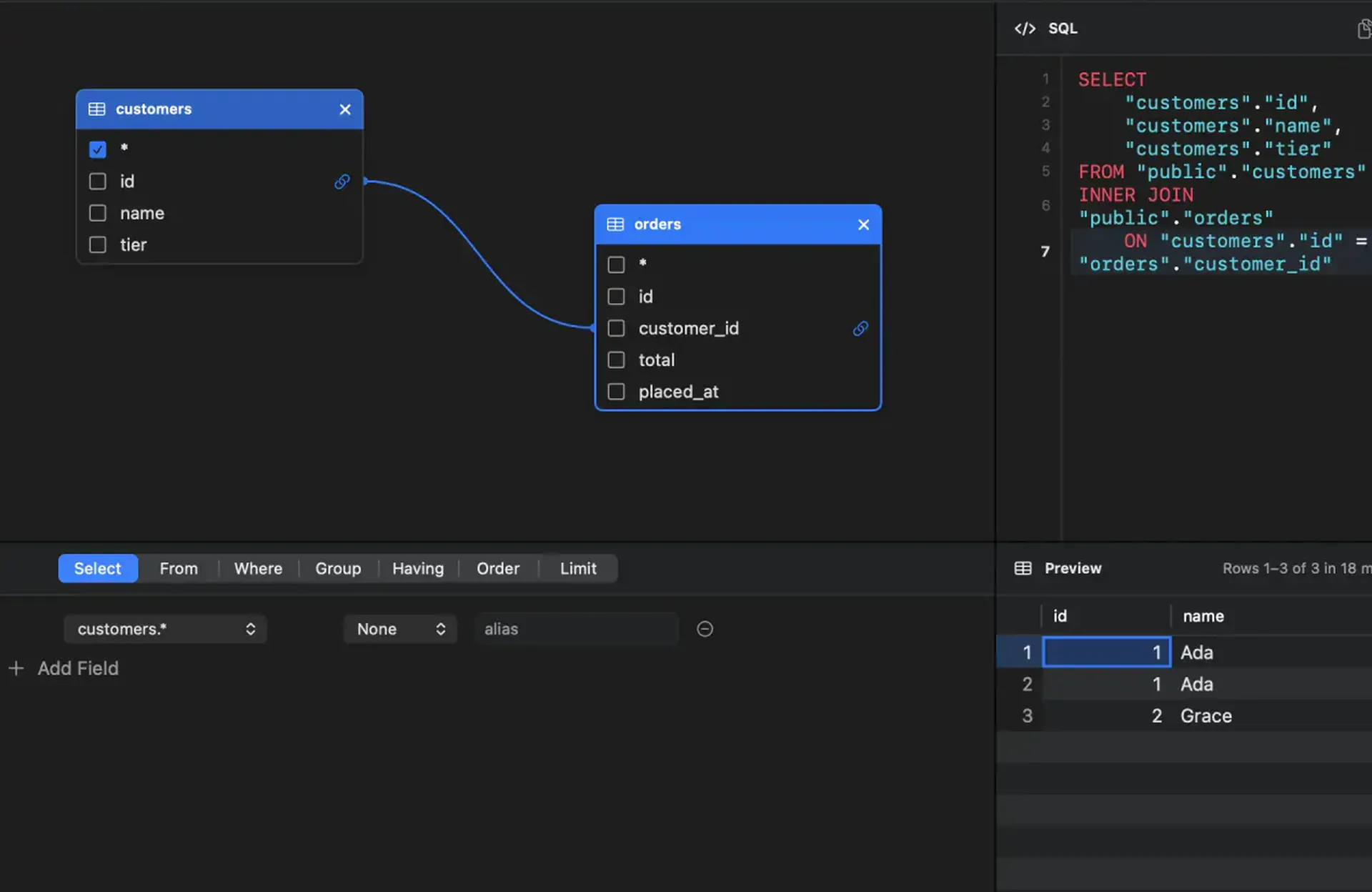Switch to the Having tab

418,568
